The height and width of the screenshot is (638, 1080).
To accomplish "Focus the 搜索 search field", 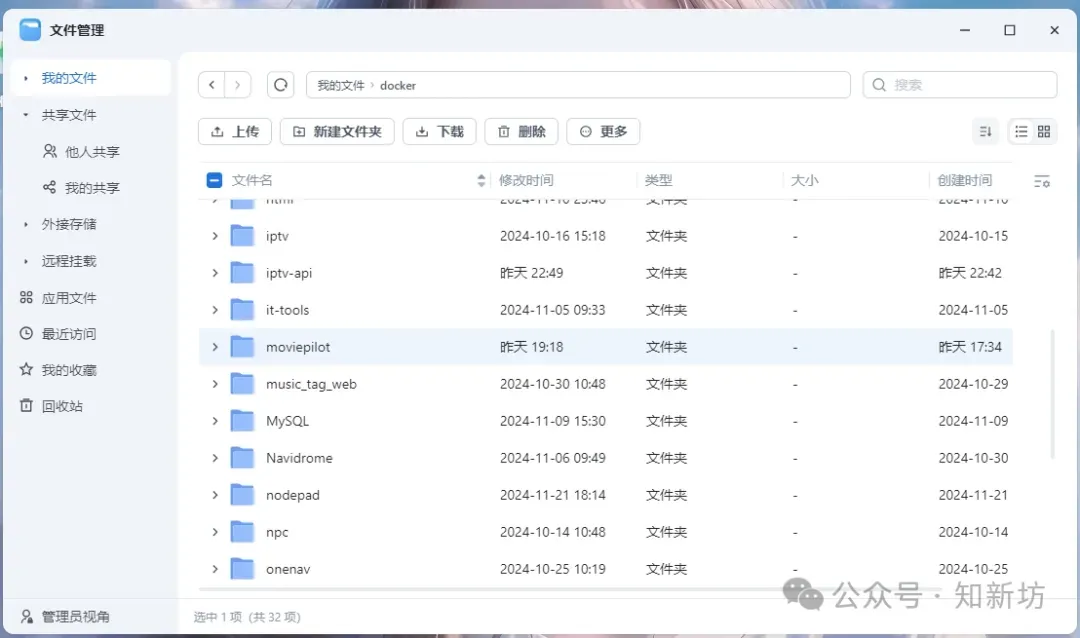I will click(x=960, y=85).
